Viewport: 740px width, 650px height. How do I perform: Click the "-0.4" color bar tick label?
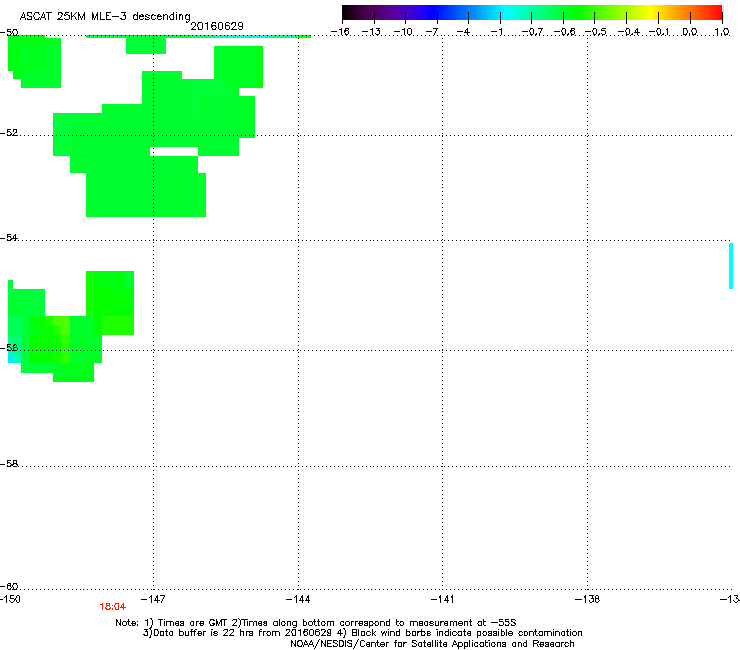[x=629, y=32]
